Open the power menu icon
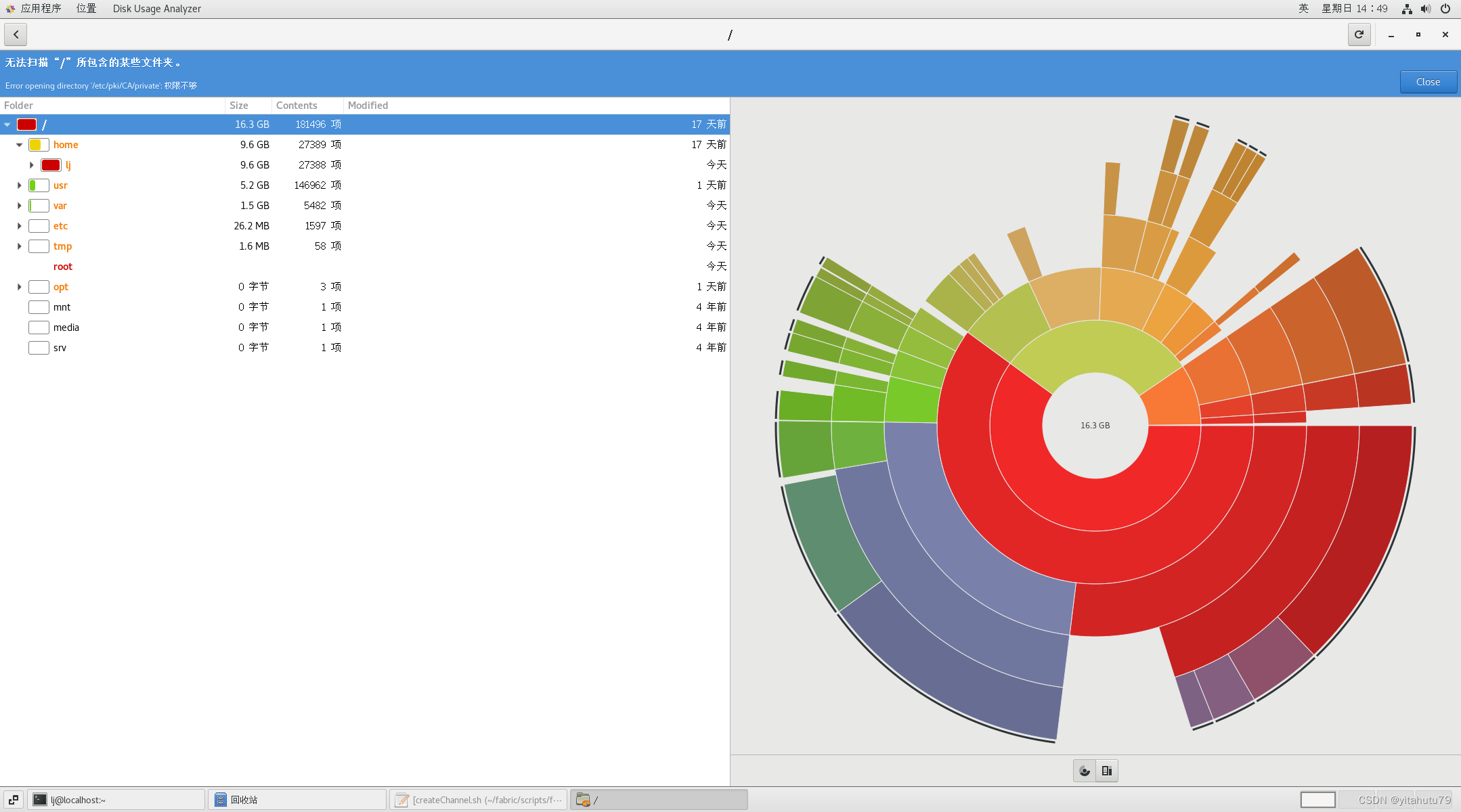Viewport: 1461px width, 812px height. point(1445,9)
